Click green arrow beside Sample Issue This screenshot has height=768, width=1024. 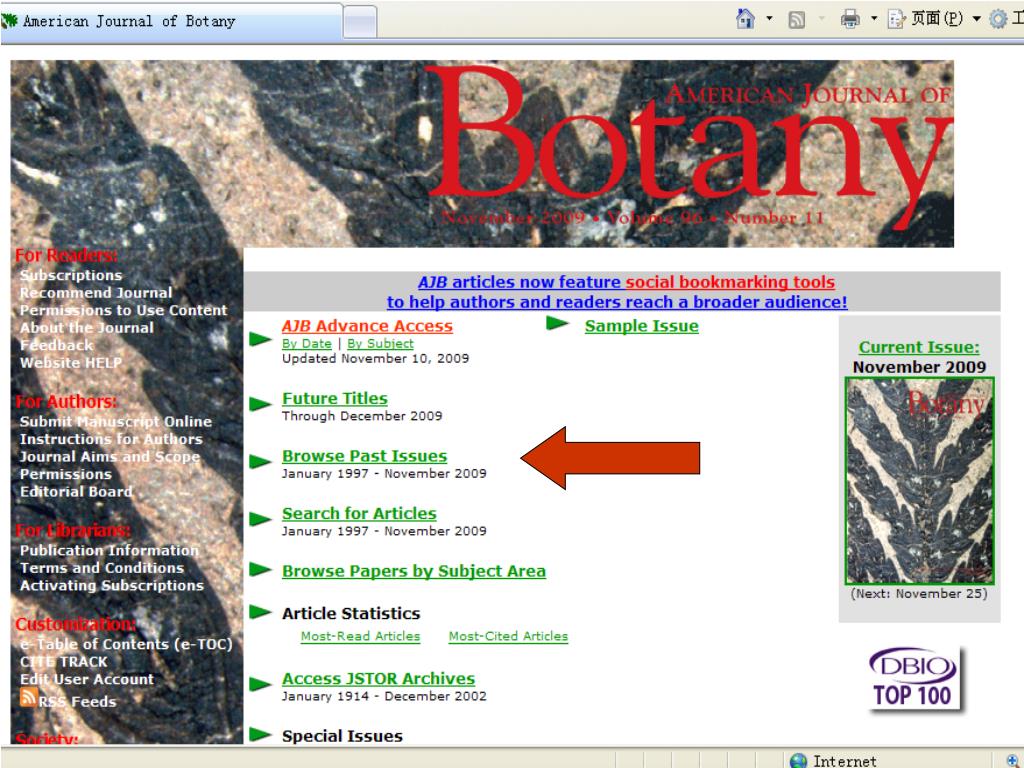tap(557, 323)
